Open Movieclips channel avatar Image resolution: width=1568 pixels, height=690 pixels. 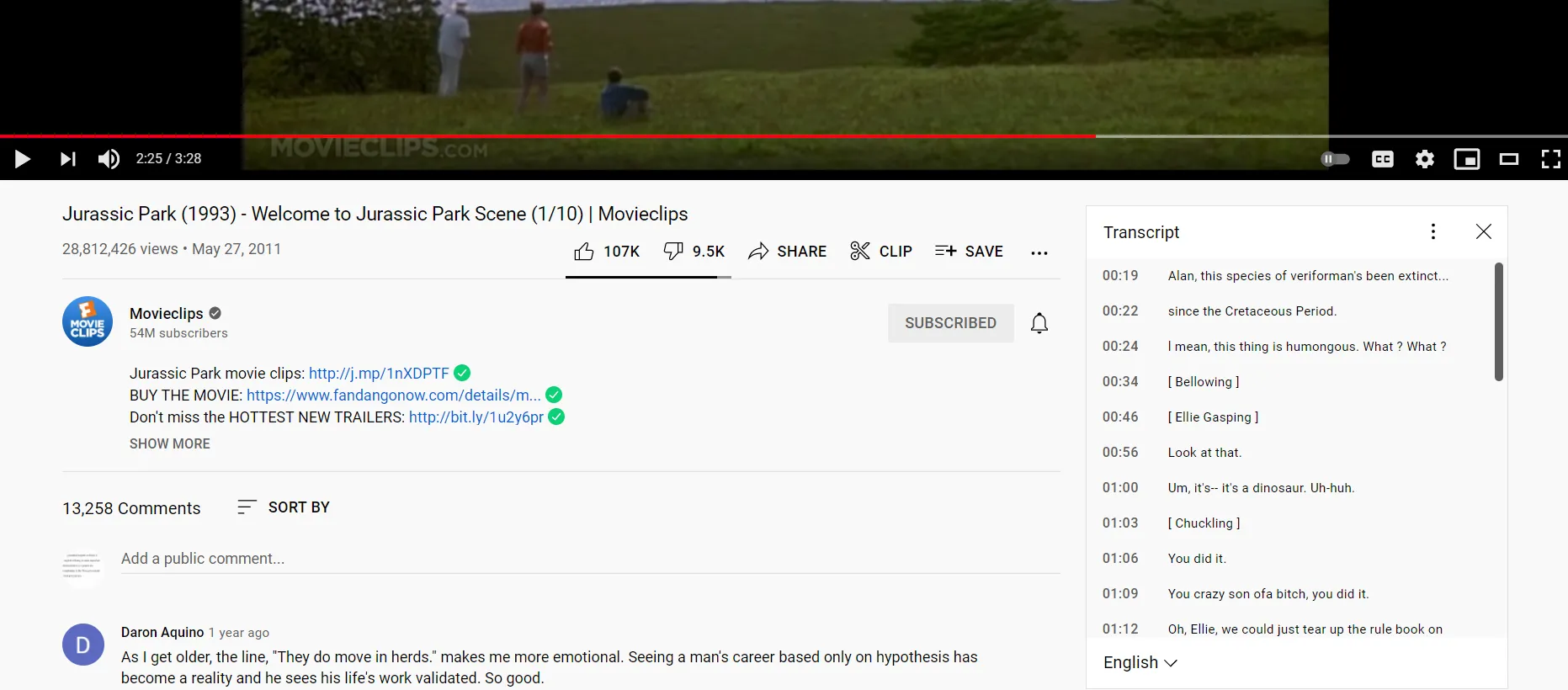[x=88, y=321]
